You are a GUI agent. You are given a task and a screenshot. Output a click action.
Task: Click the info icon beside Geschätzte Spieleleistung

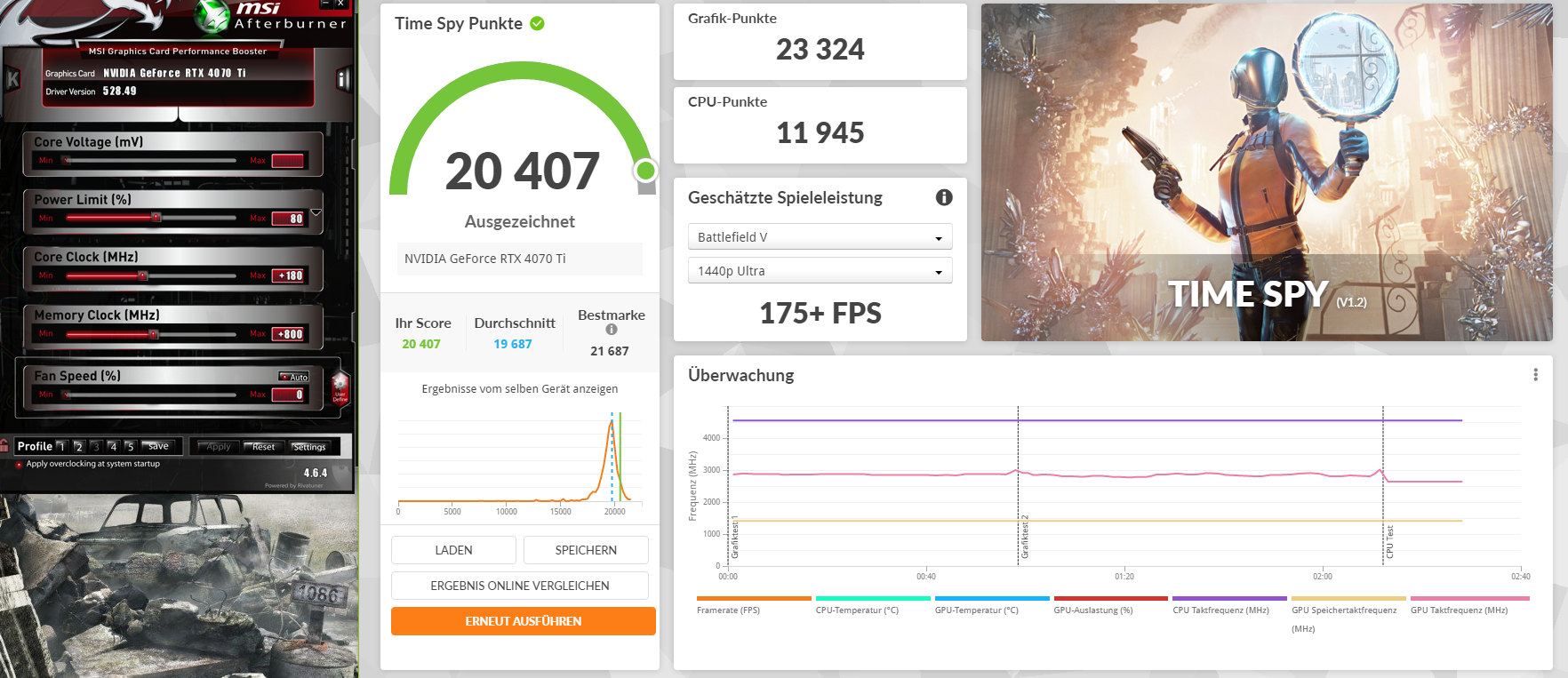click(x=944, y=197)
